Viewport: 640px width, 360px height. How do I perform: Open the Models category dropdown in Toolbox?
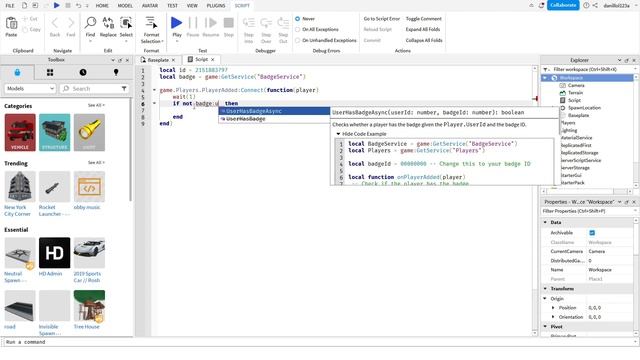30,89
